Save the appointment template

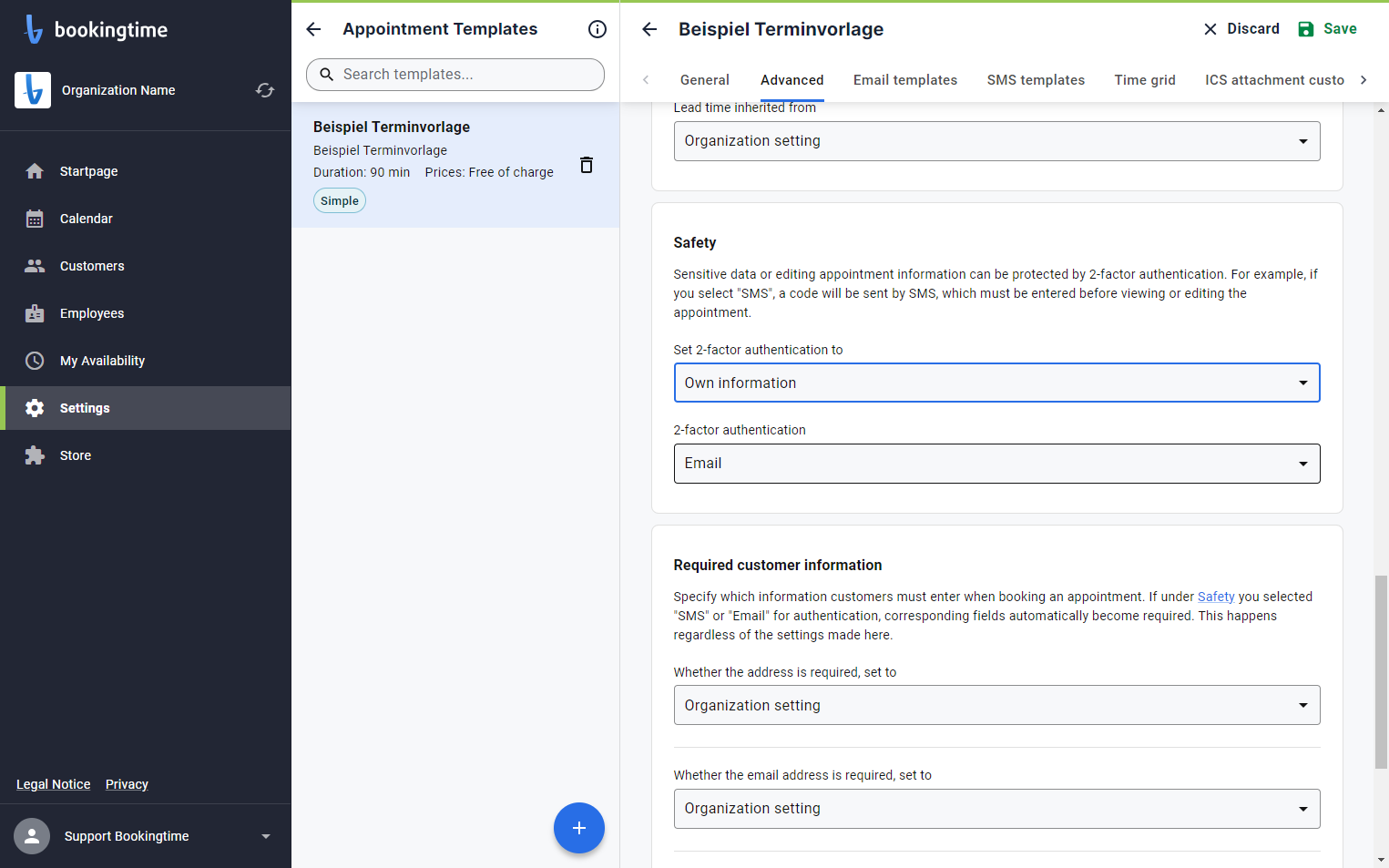pos(1328,29)
